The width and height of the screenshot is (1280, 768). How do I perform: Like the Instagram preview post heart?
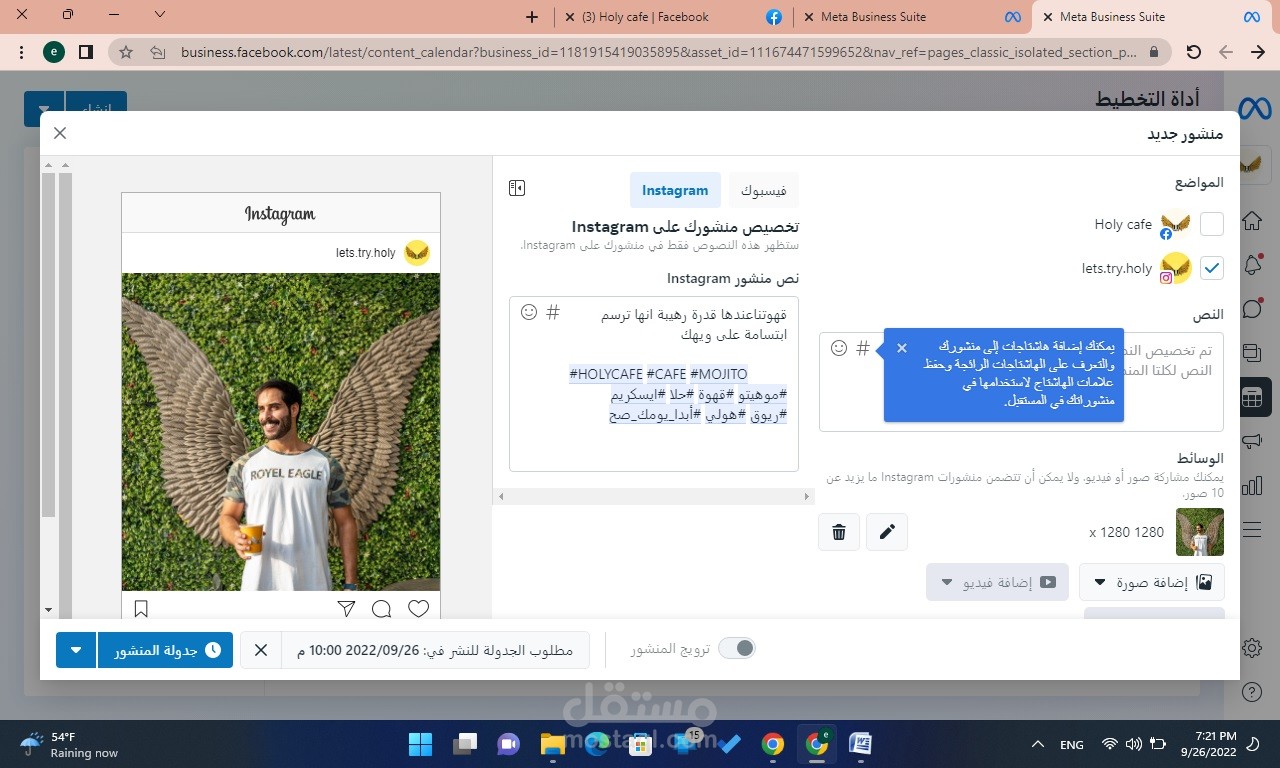click(x=418, y=608)
